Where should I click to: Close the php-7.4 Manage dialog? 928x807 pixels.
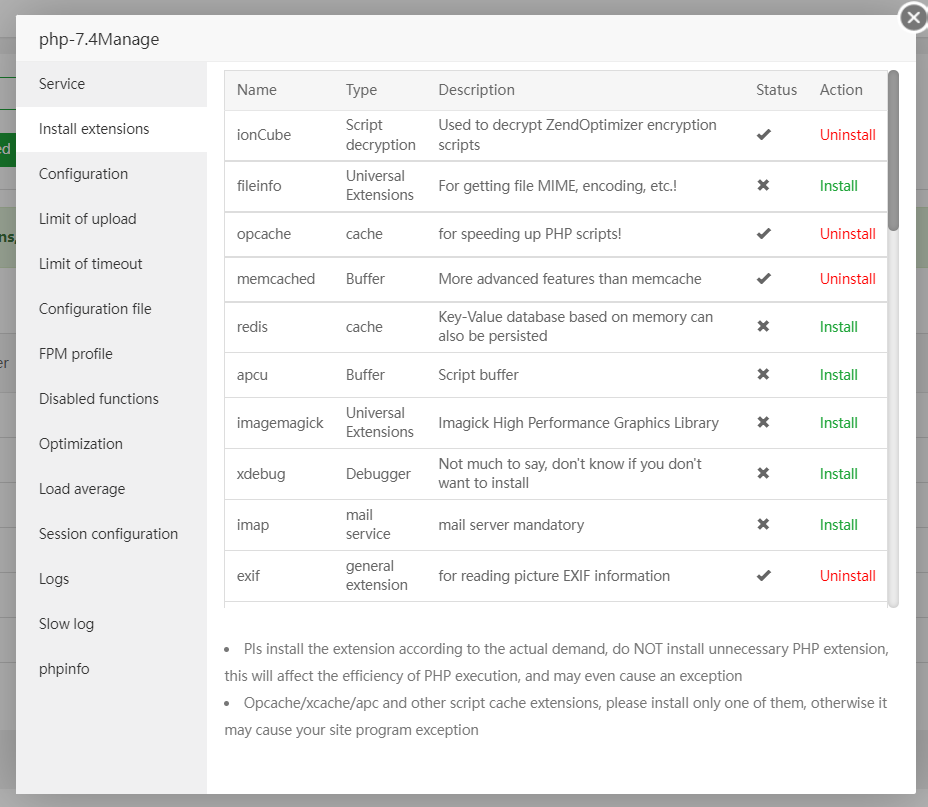coord(912,18)
